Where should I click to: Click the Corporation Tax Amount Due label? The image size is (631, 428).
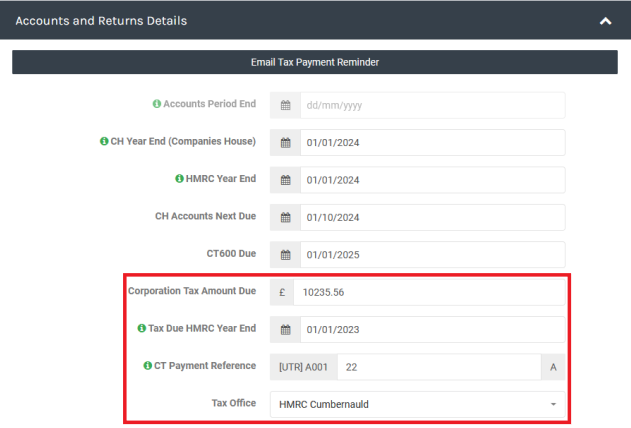tap(192, 291)
